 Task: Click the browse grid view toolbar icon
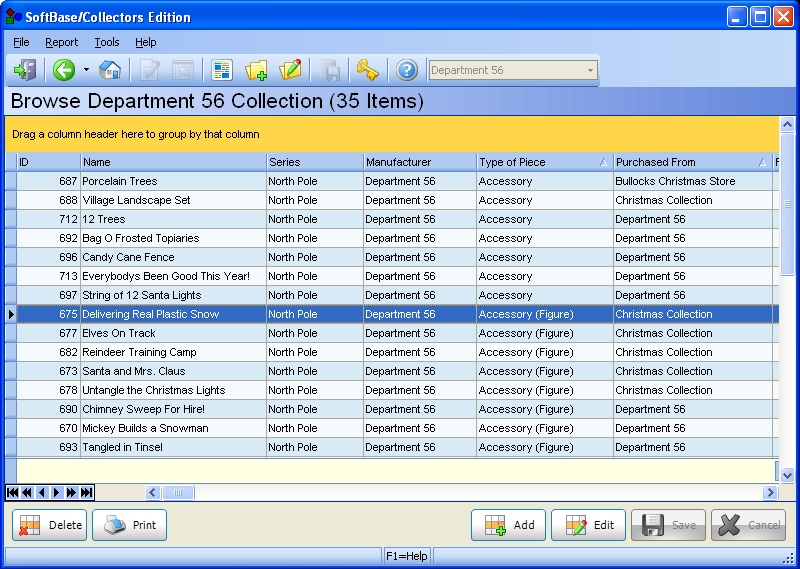(222, 70)
